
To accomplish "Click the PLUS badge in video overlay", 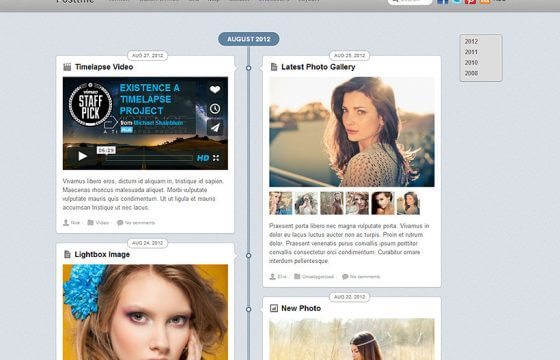I will pyautogui.click(x=126, y=130).
